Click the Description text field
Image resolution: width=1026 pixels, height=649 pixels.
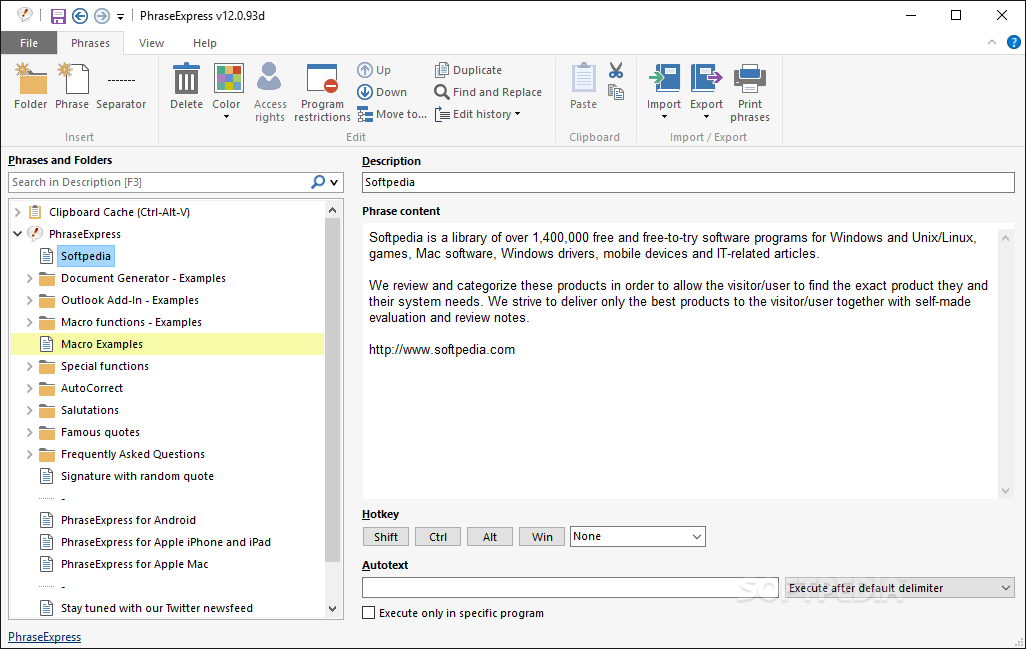[688, 183]
